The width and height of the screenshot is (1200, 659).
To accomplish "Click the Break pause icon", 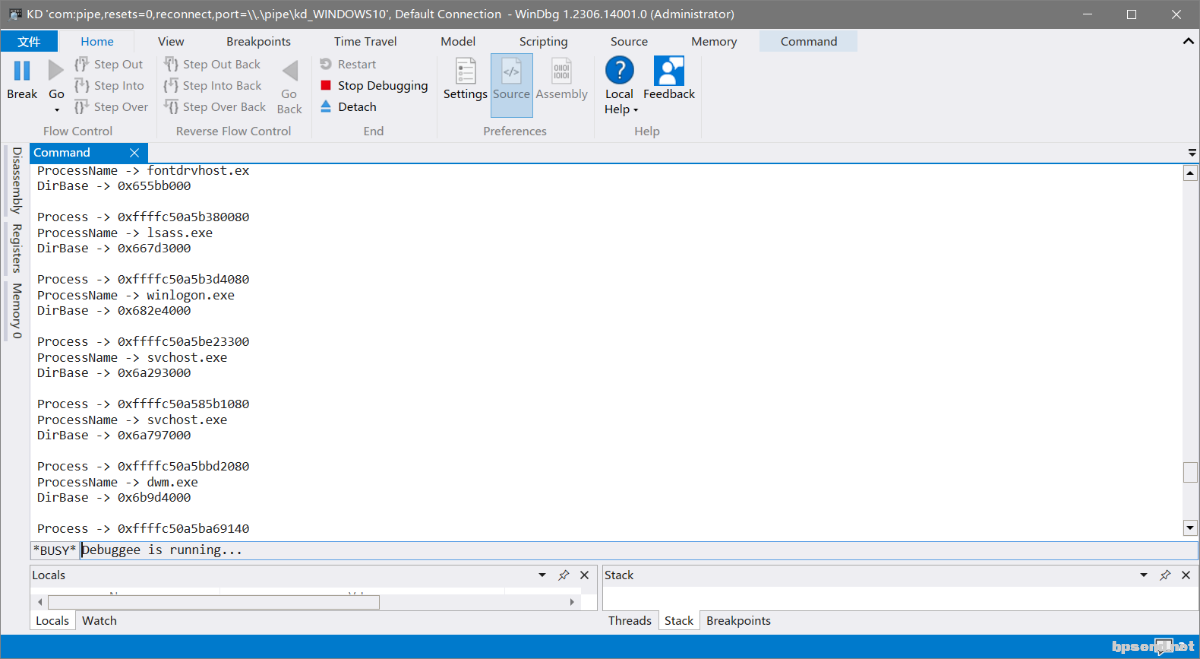I will tap(22, 70).
